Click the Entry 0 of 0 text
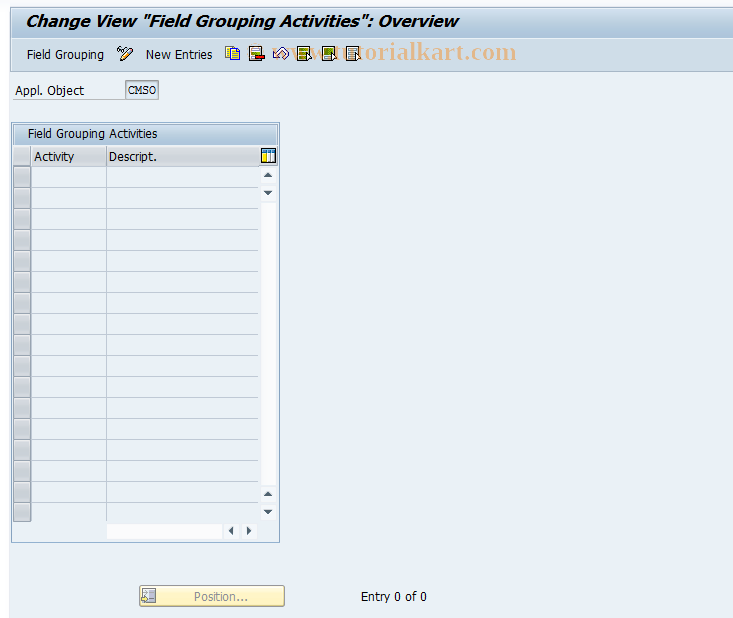Image resolution: width=733 pixels, height=618 pixels. click(394, 597)
